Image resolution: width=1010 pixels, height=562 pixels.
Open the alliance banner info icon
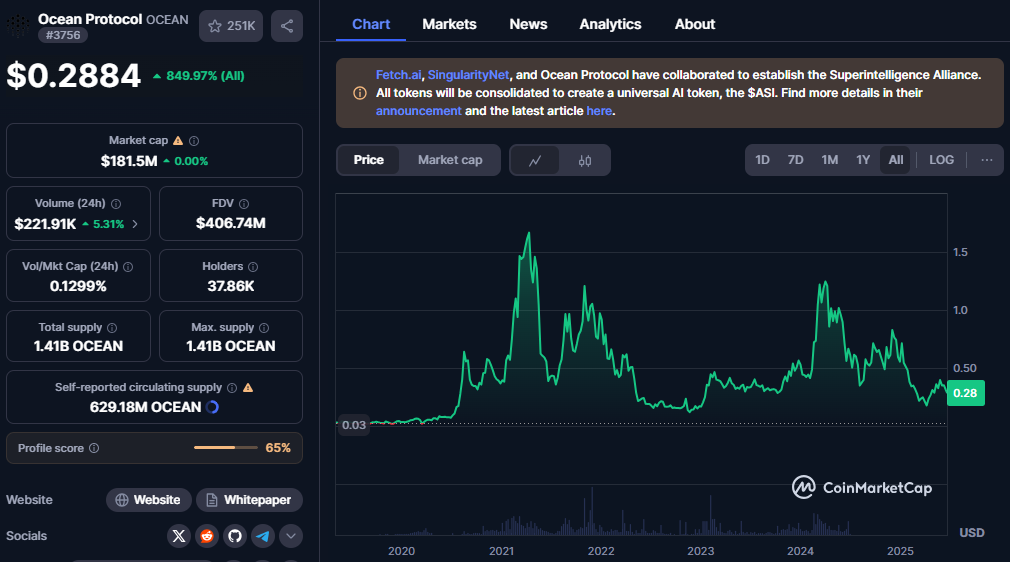point(360,93)
